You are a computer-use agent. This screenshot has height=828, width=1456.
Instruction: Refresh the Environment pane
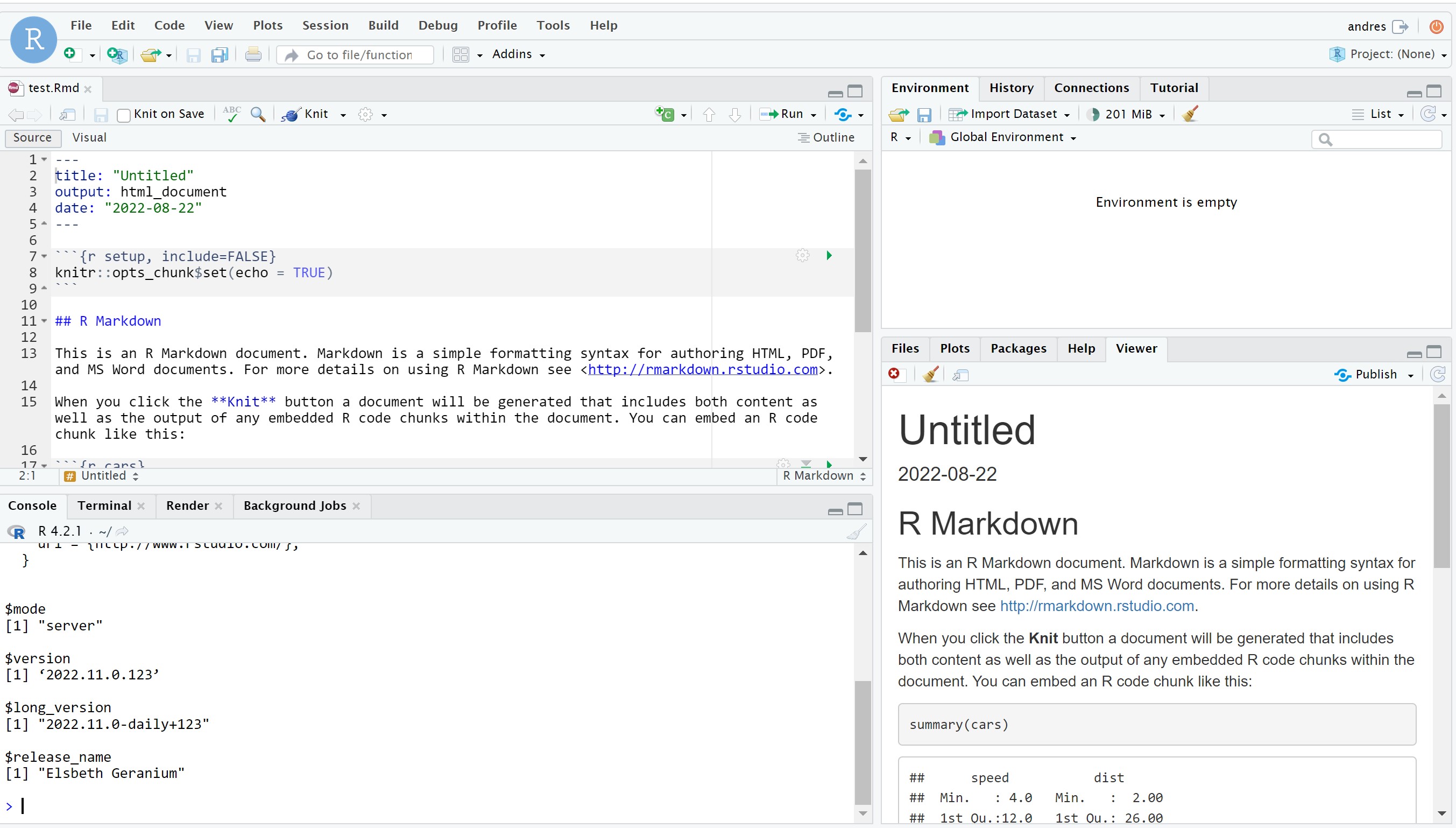pos(1428,114)
